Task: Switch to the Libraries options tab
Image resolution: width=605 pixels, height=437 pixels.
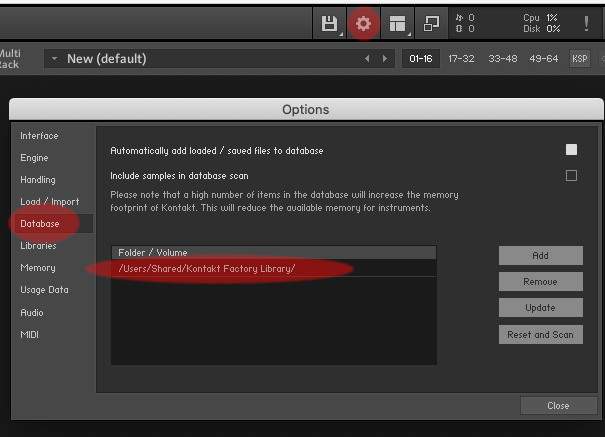Action: (x=38, y=246)
